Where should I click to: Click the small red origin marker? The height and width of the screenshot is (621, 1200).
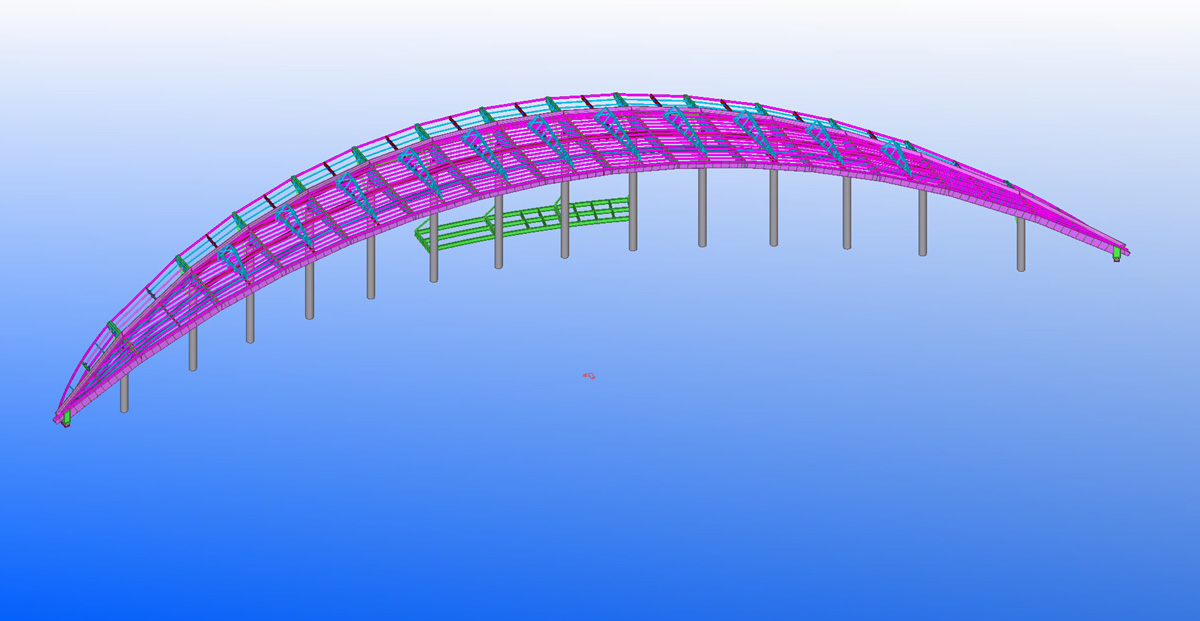[589, 376]
